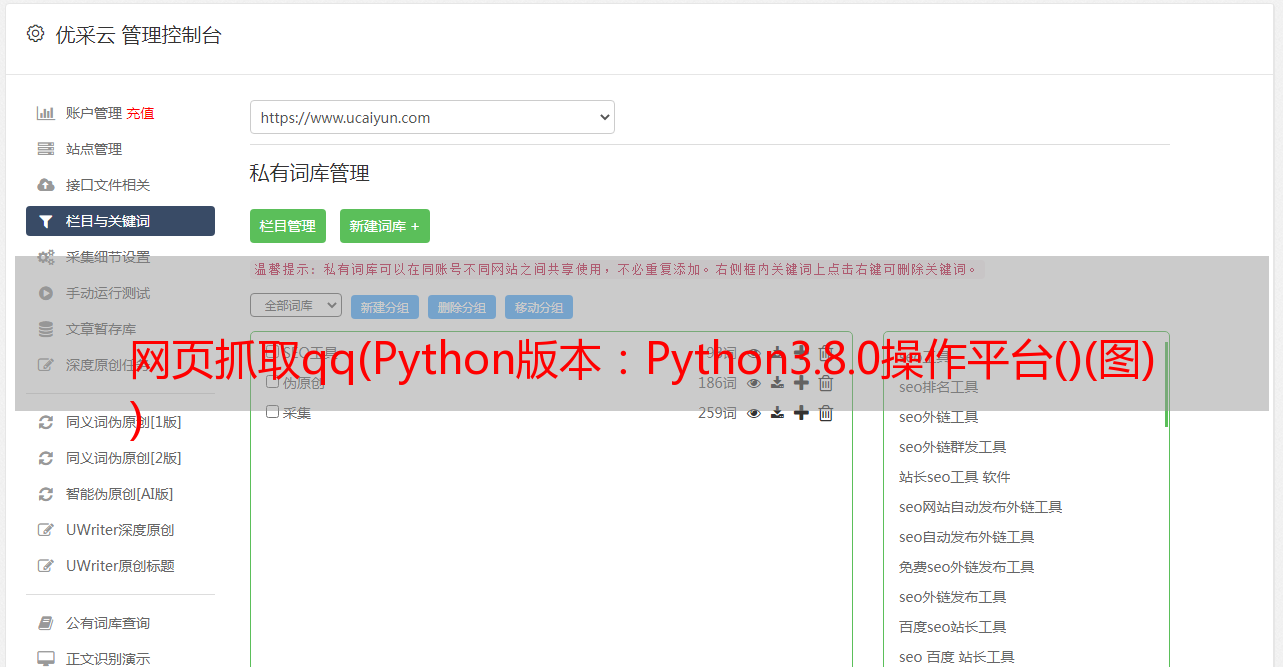Click the 私有词库管理 heading
The image size is (1283, 667).
tap(310, 173)
